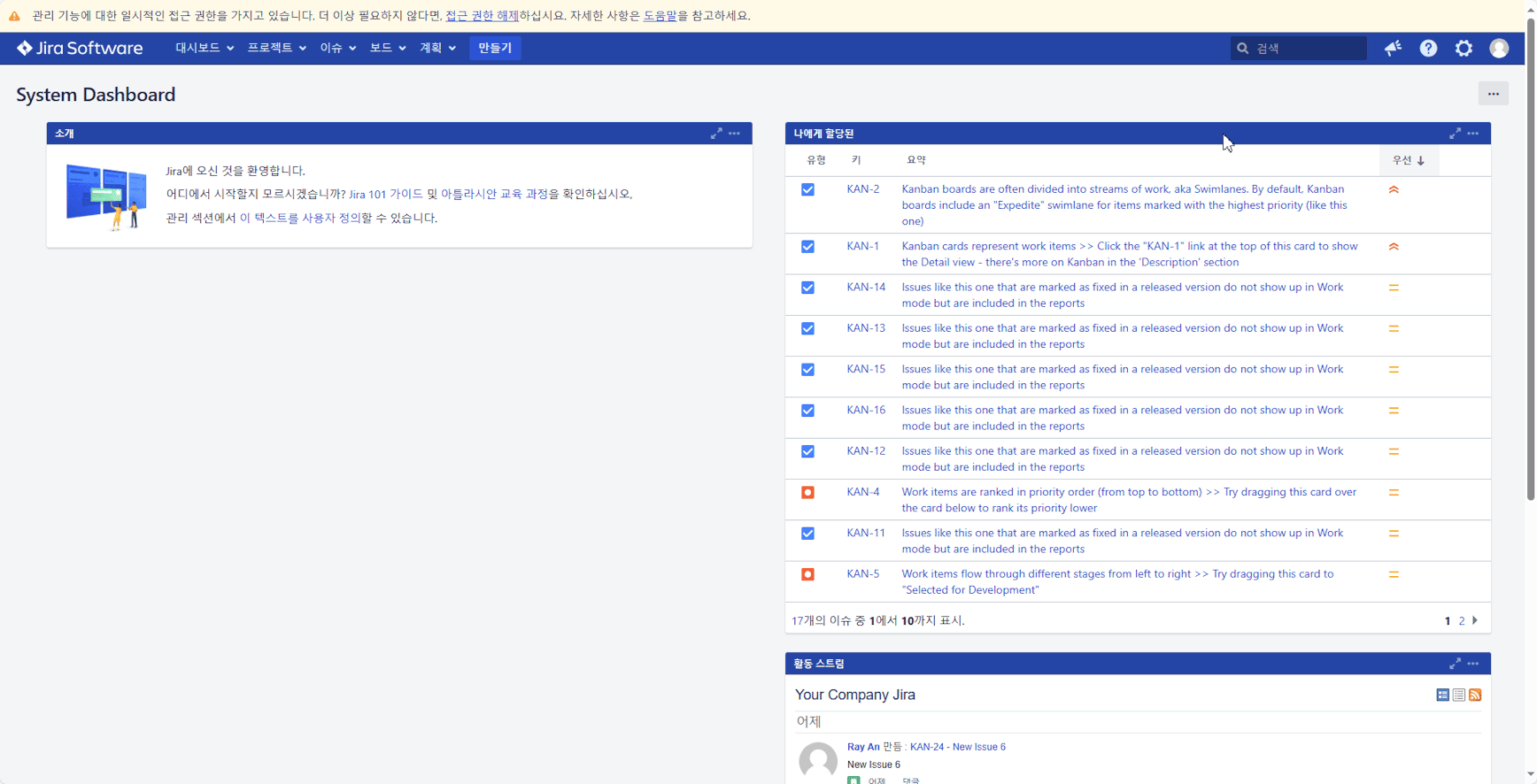Screen dimensions: 1537x784
Task: Click the 검색 search field
Action: click(1298, 48)
